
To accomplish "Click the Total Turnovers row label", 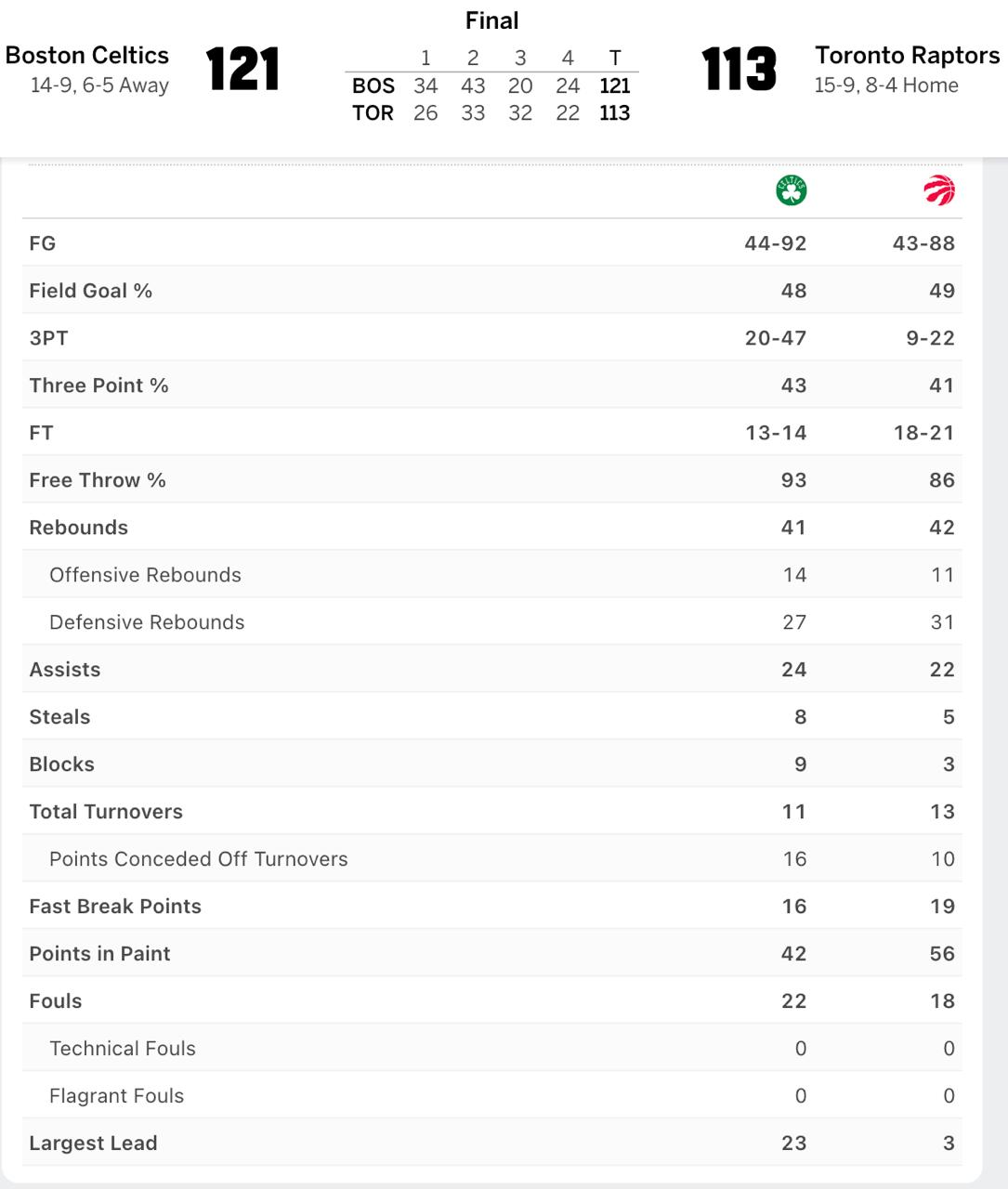I will pos(106,812).
